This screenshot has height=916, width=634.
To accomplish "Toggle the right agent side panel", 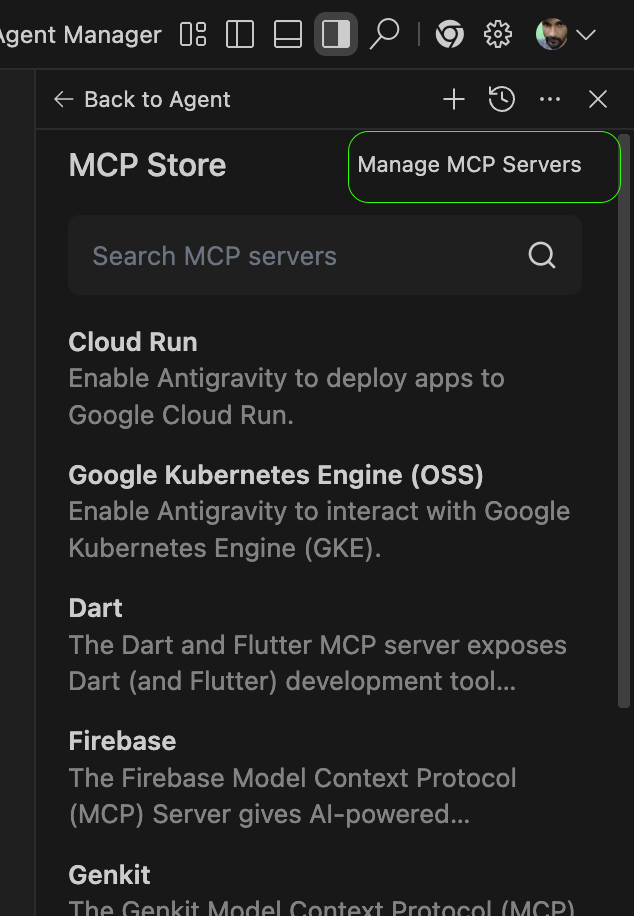I will pyautogui.click(x=336, y=35).
